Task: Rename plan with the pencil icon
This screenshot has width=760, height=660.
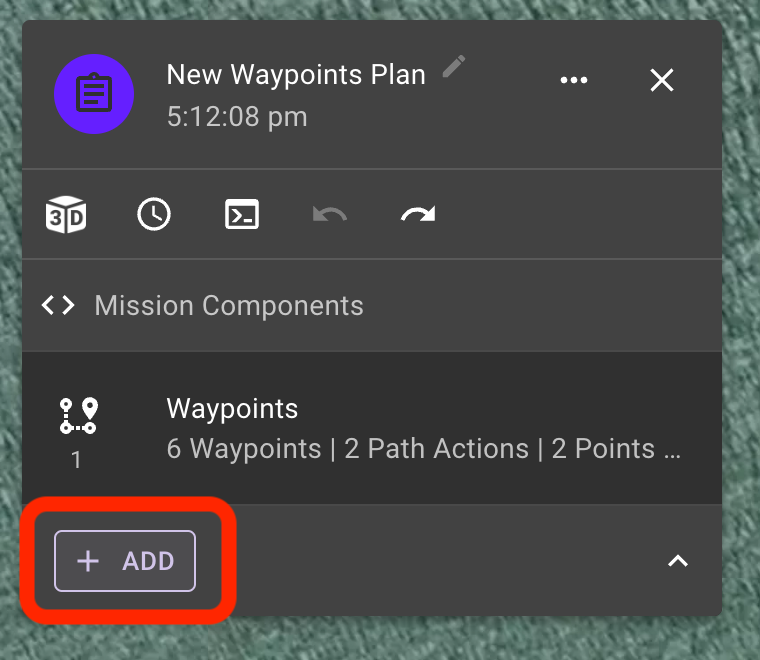Action: 454,66
